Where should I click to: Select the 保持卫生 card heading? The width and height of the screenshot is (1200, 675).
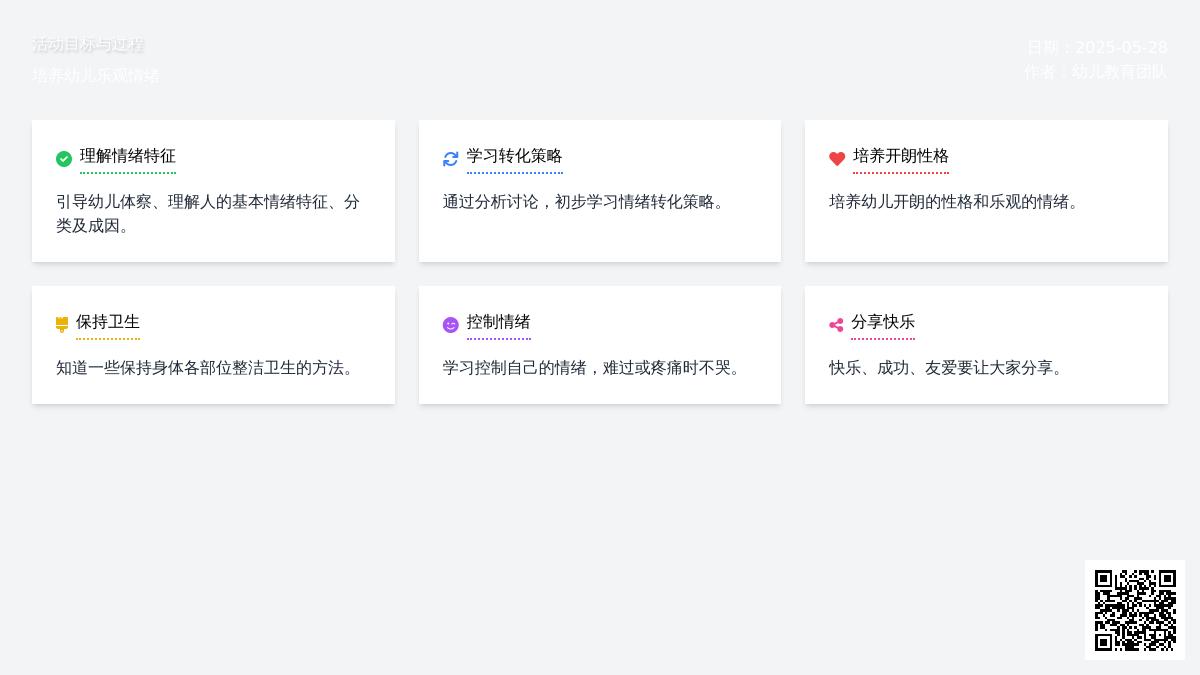(x=108, y=322)
